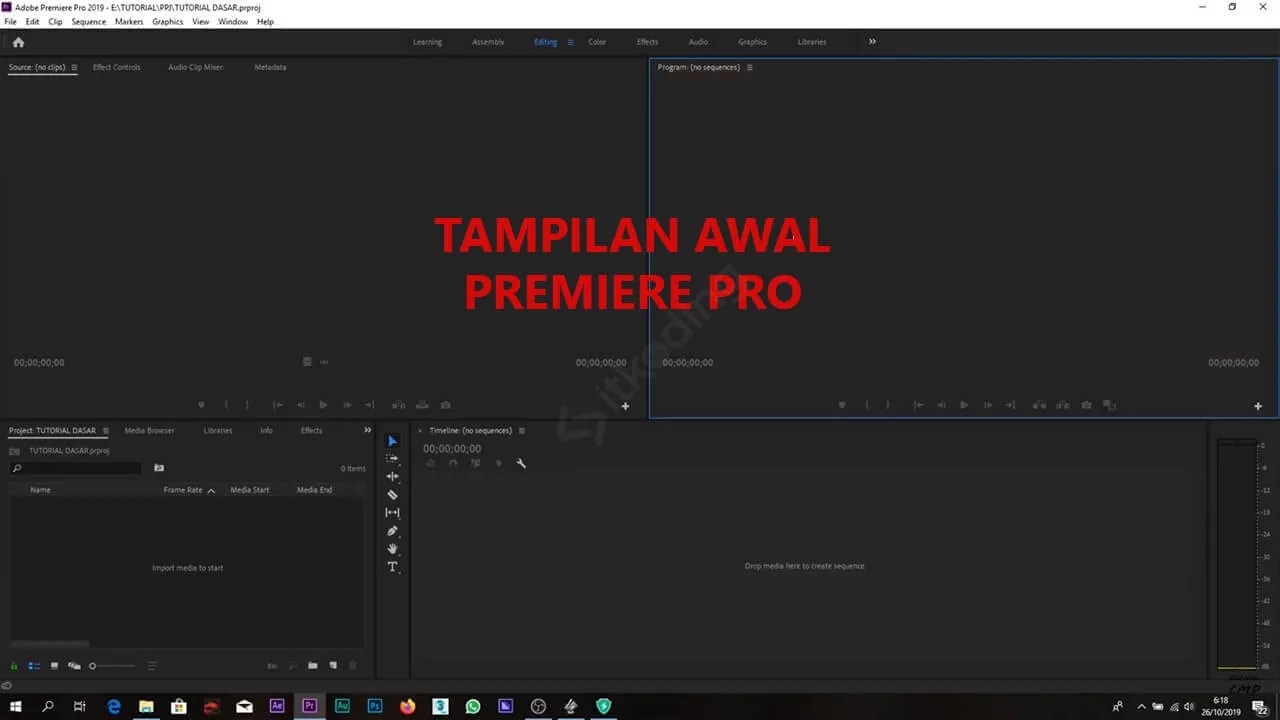The height and width of the screenshot is (720, 1280).
Task: Select the Ripple Edit tool
Action: click(x=392, y=477)
